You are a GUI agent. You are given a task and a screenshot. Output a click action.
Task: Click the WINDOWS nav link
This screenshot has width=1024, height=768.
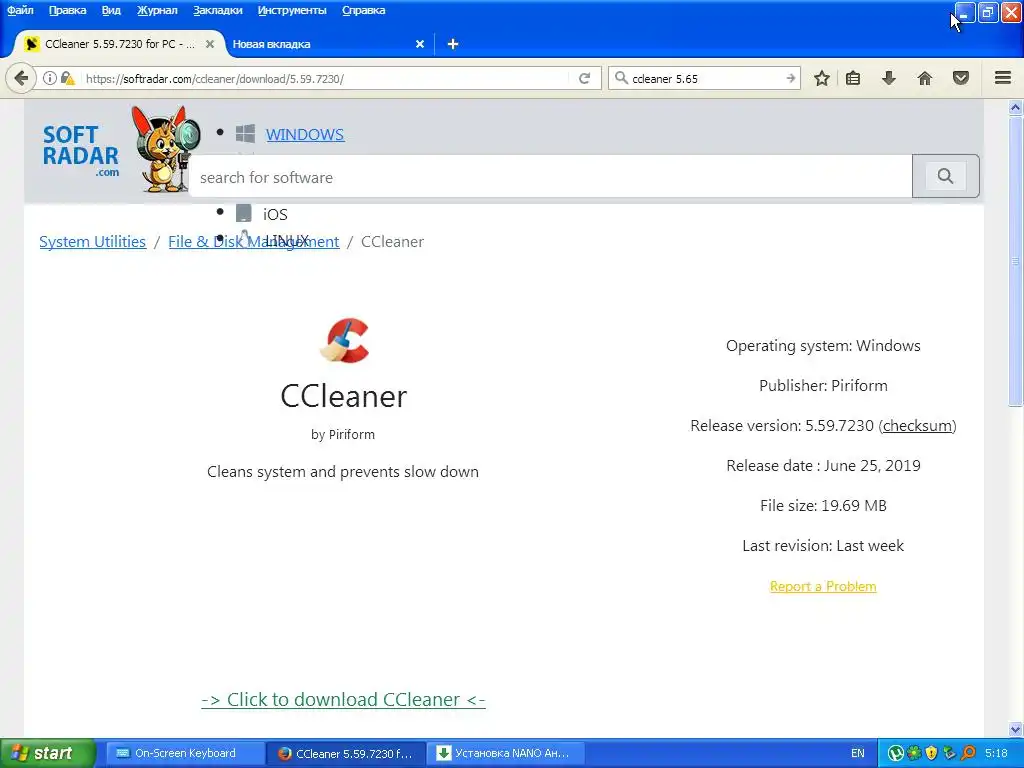click(x=305, y=135)
